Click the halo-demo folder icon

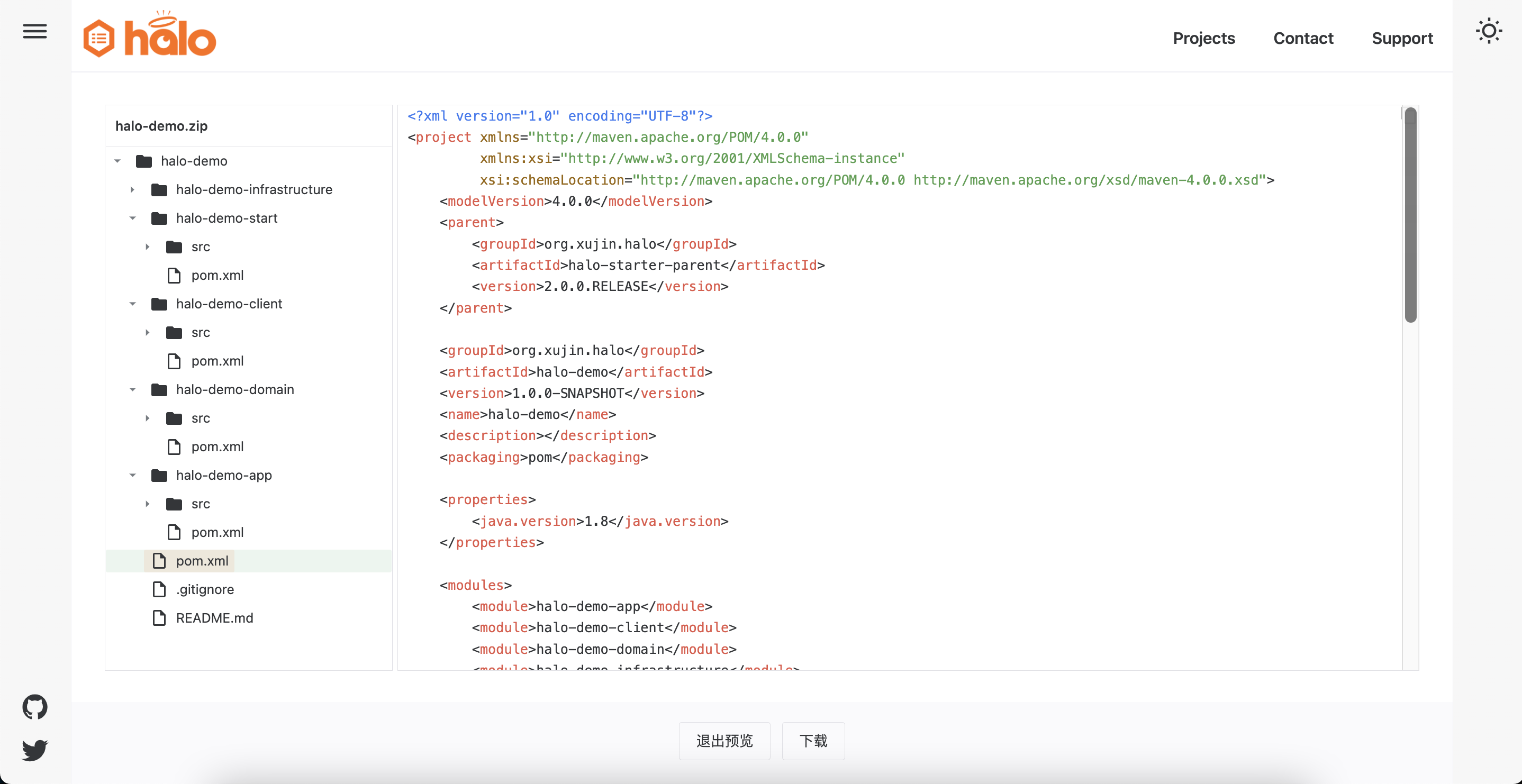click(143, 161)
